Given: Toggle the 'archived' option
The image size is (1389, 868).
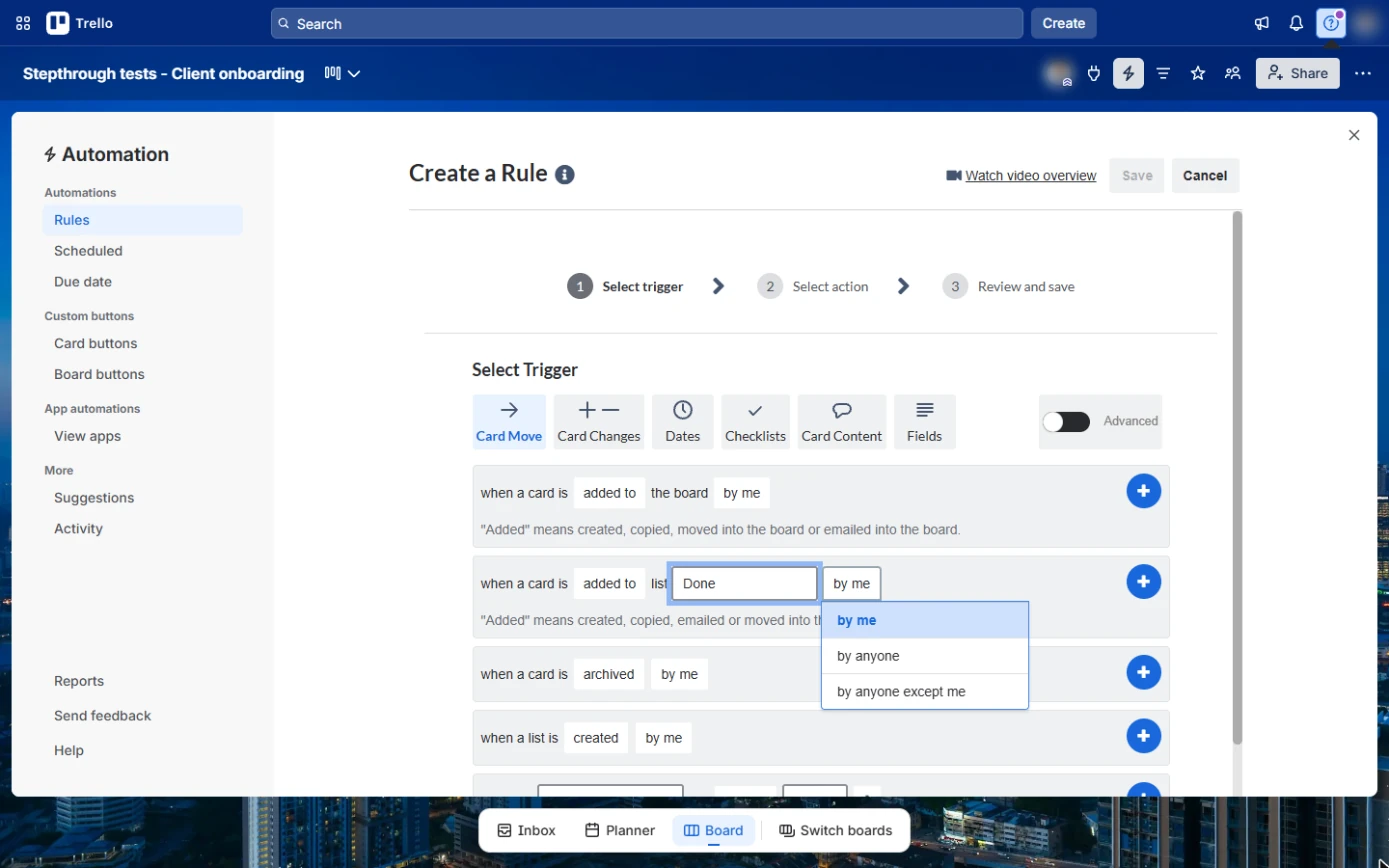Looking at the screenshot, I should (x=609, y=674).
